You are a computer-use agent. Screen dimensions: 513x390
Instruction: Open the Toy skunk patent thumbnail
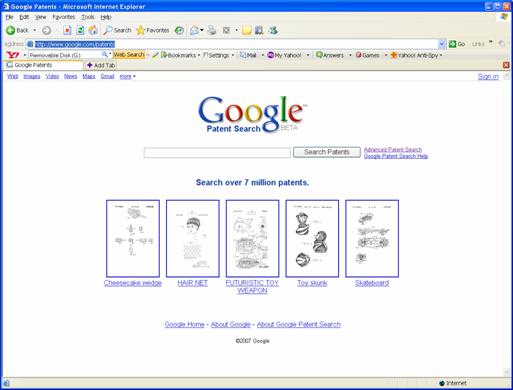(312, 238)
